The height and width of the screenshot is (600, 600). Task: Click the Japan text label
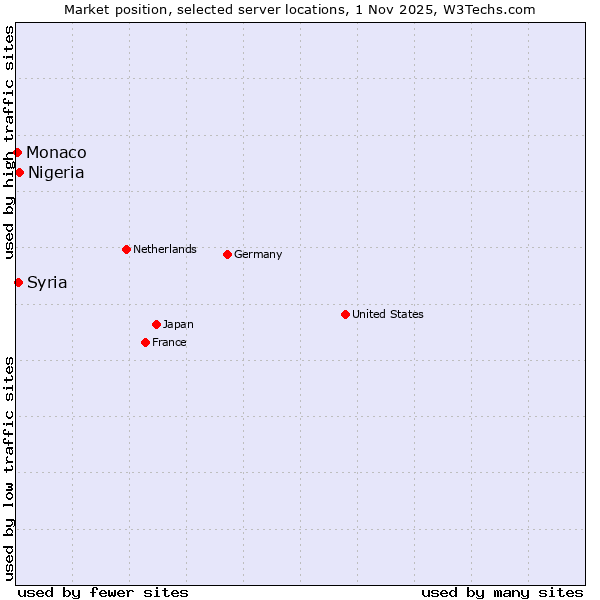178,324
